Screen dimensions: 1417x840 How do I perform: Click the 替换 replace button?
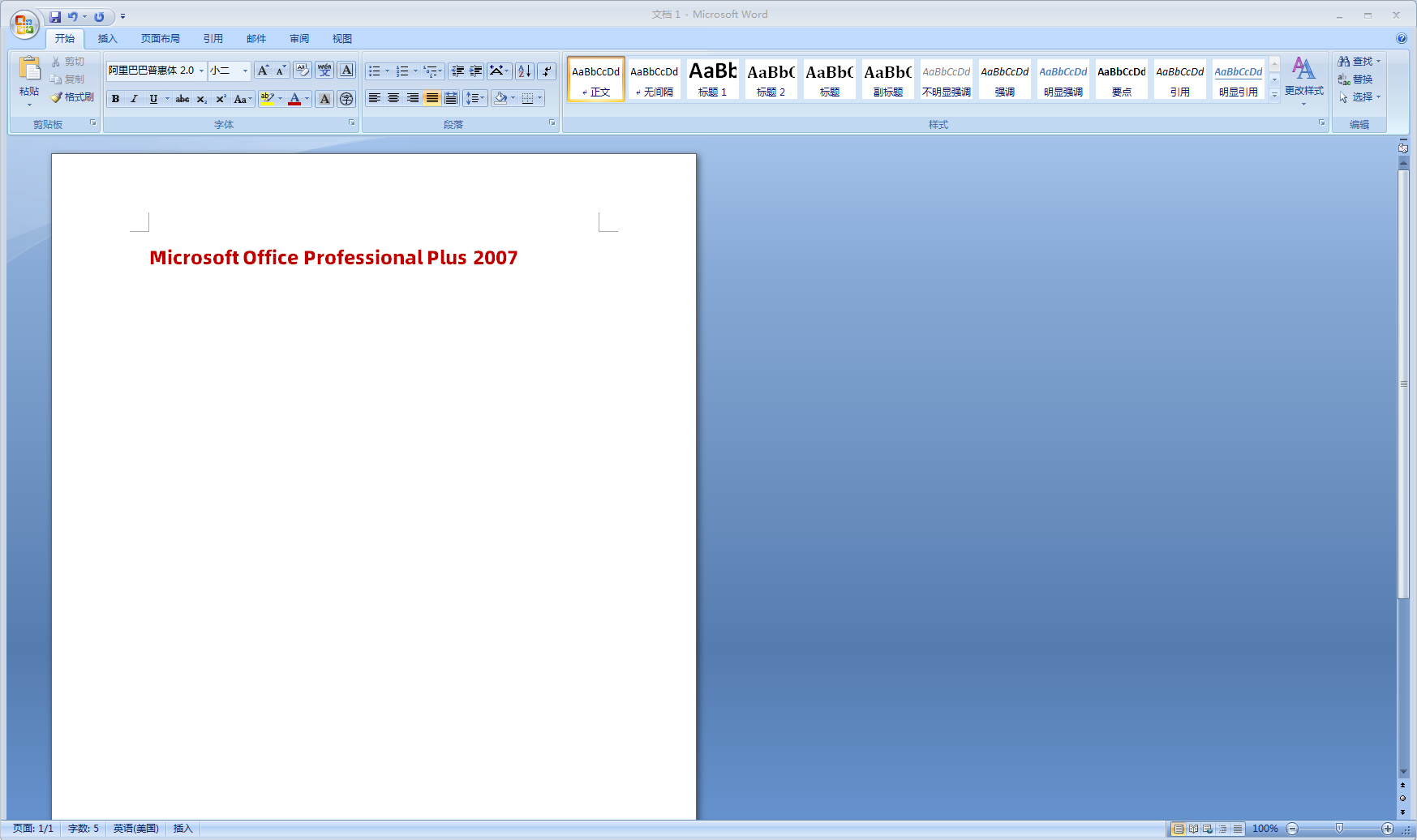pyautogui.click(x=1355, y=79)
